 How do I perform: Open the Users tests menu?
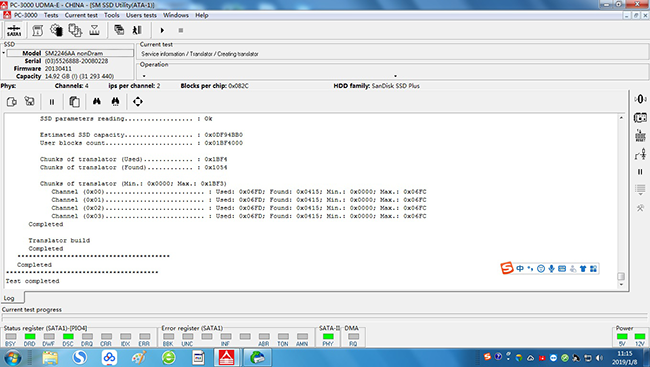click(x=141, y=15)
